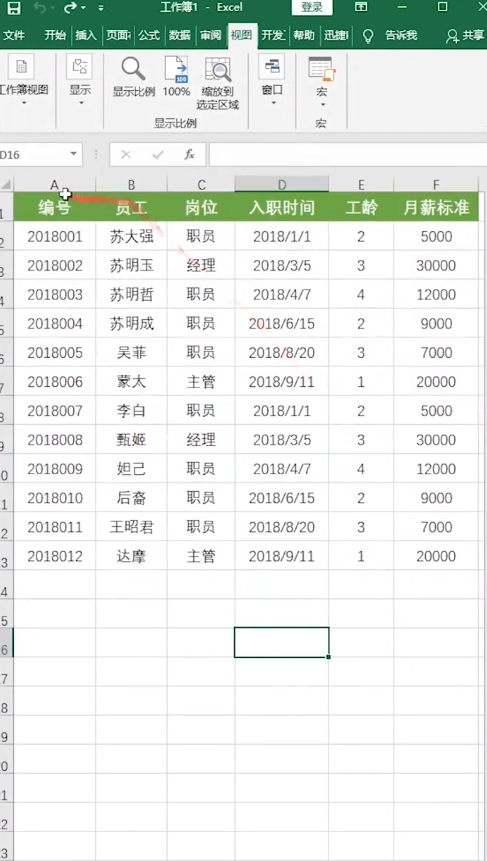Select column F header

[x=436, y=184]
